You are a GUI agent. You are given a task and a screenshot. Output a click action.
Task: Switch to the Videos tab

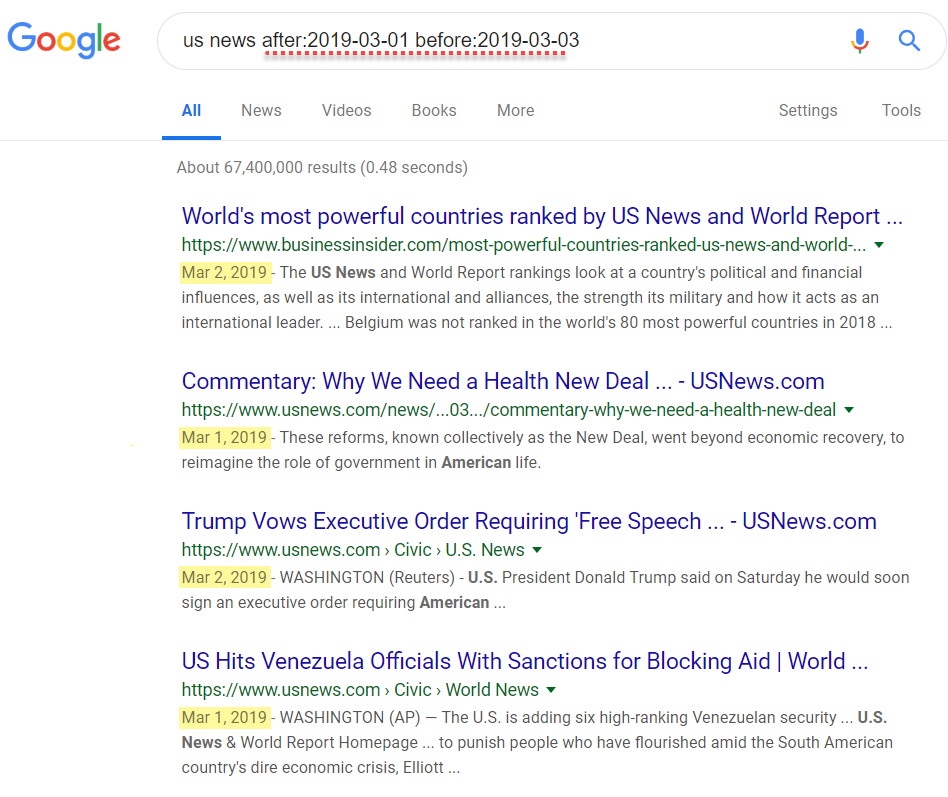346,111
